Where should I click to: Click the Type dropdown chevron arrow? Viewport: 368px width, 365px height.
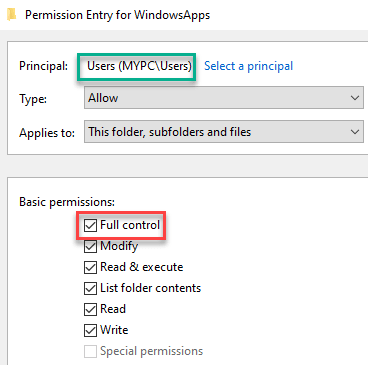pyautogui.click(x=355, y=98)
